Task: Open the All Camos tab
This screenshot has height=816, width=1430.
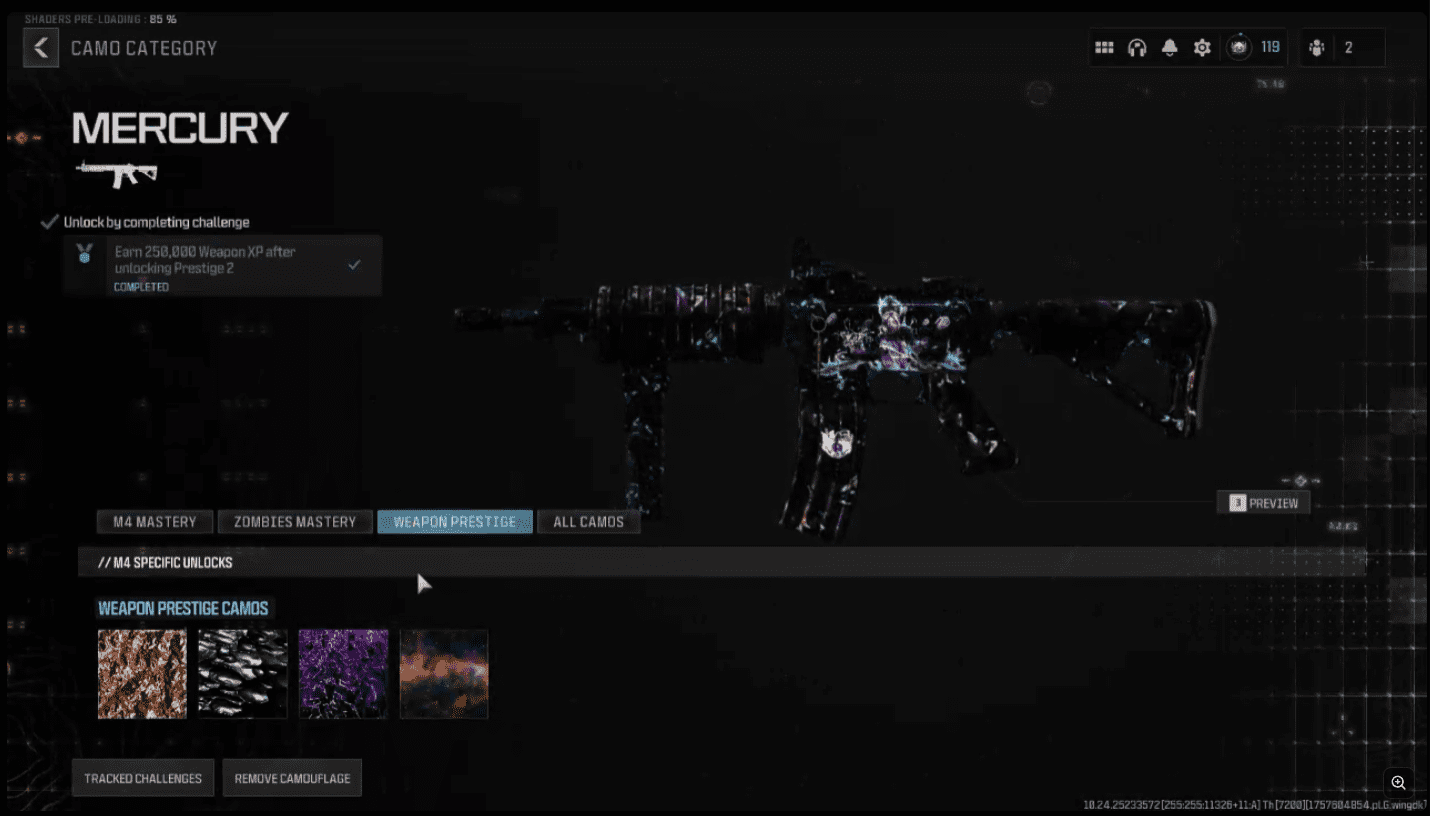Action: point(588,522)
